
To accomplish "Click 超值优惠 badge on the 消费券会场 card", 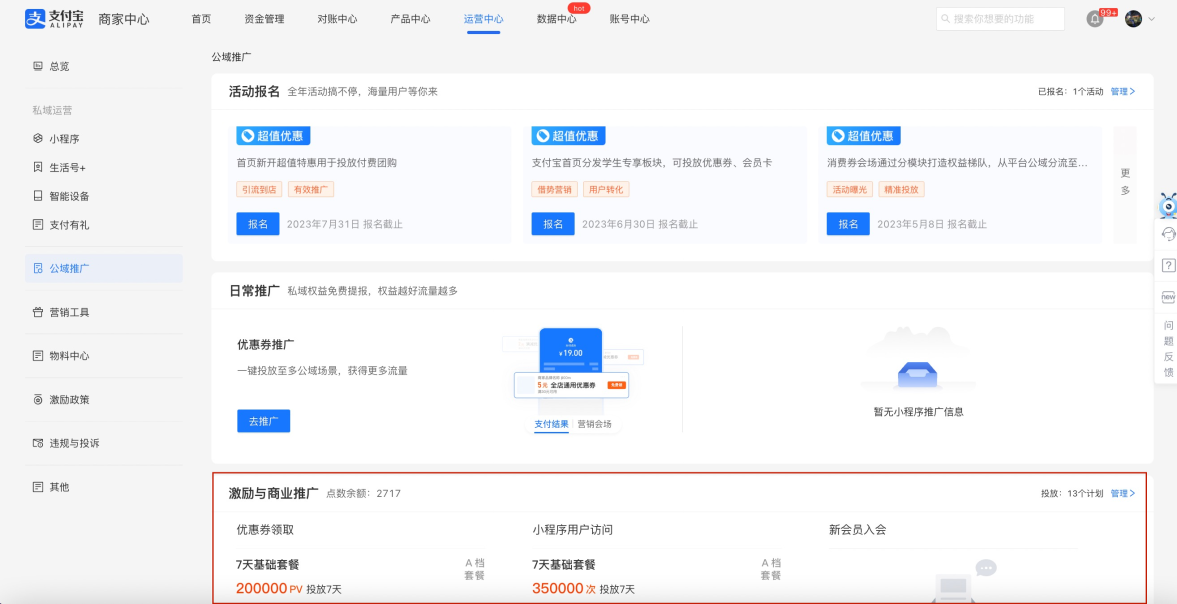I will pyautogui.click(x=863, y=136).
